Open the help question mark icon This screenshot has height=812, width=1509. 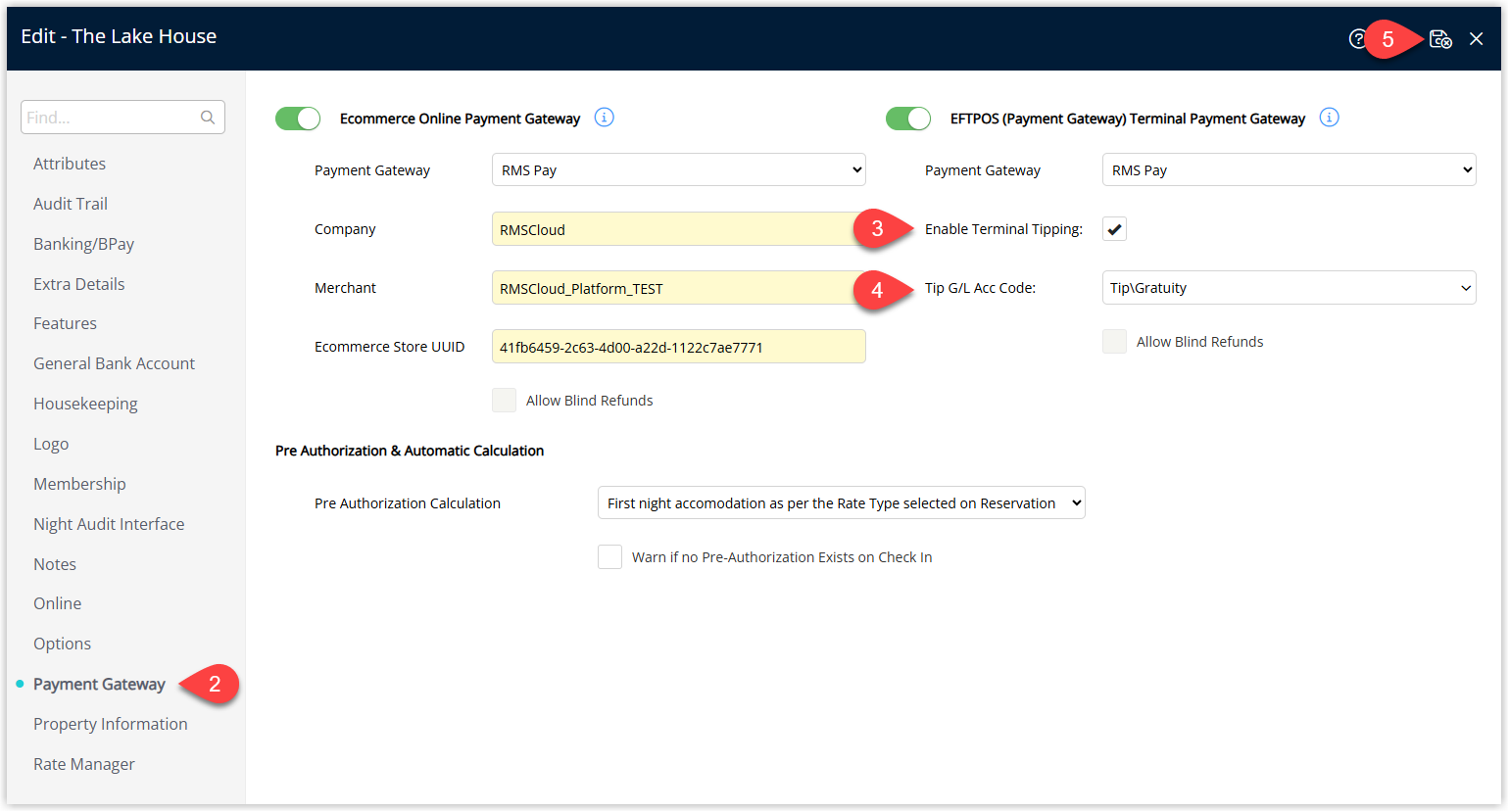1357,39
